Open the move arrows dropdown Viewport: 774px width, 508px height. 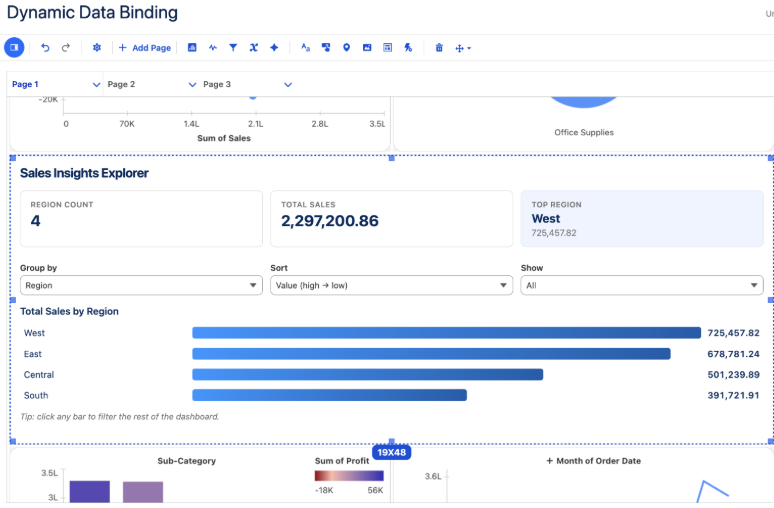pos(463,48)
